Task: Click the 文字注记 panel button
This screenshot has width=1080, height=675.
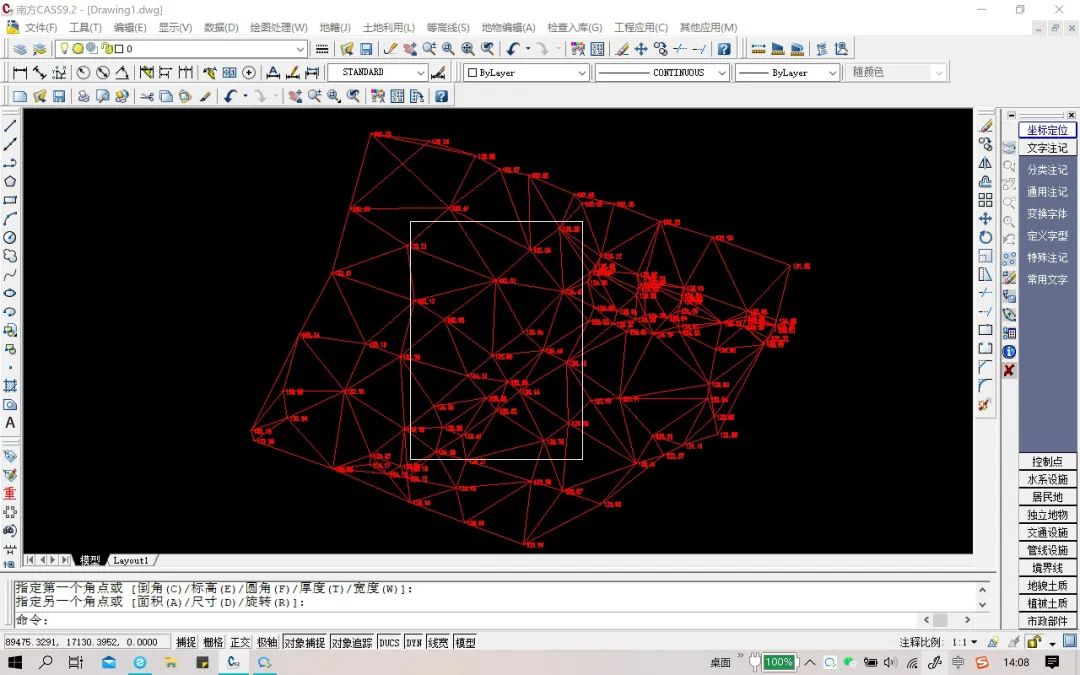Action: coord(1047,148)
